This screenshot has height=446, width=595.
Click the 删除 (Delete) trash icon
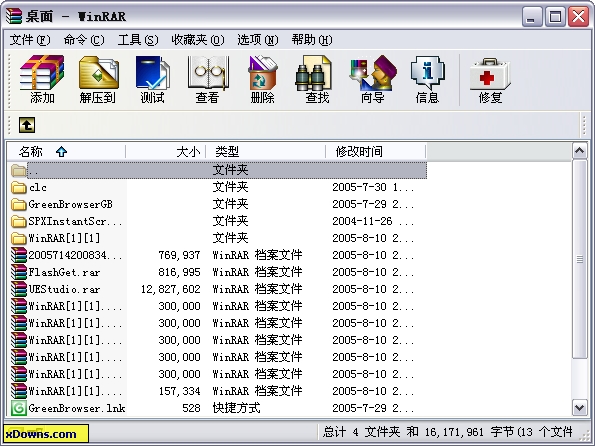click(x=262, y=79)
